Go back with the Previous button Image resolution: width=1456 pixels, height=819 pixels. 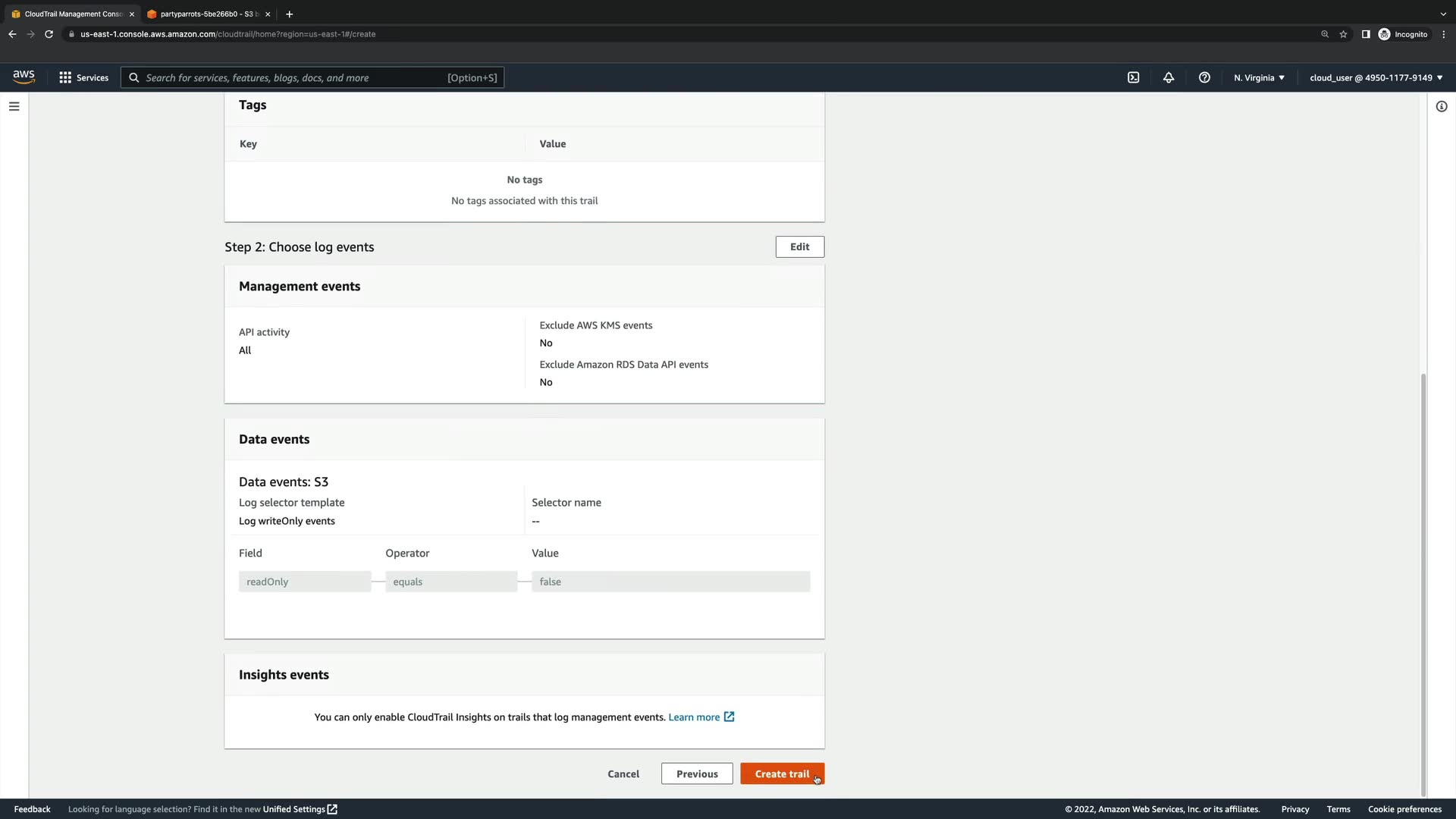[696, 773]
